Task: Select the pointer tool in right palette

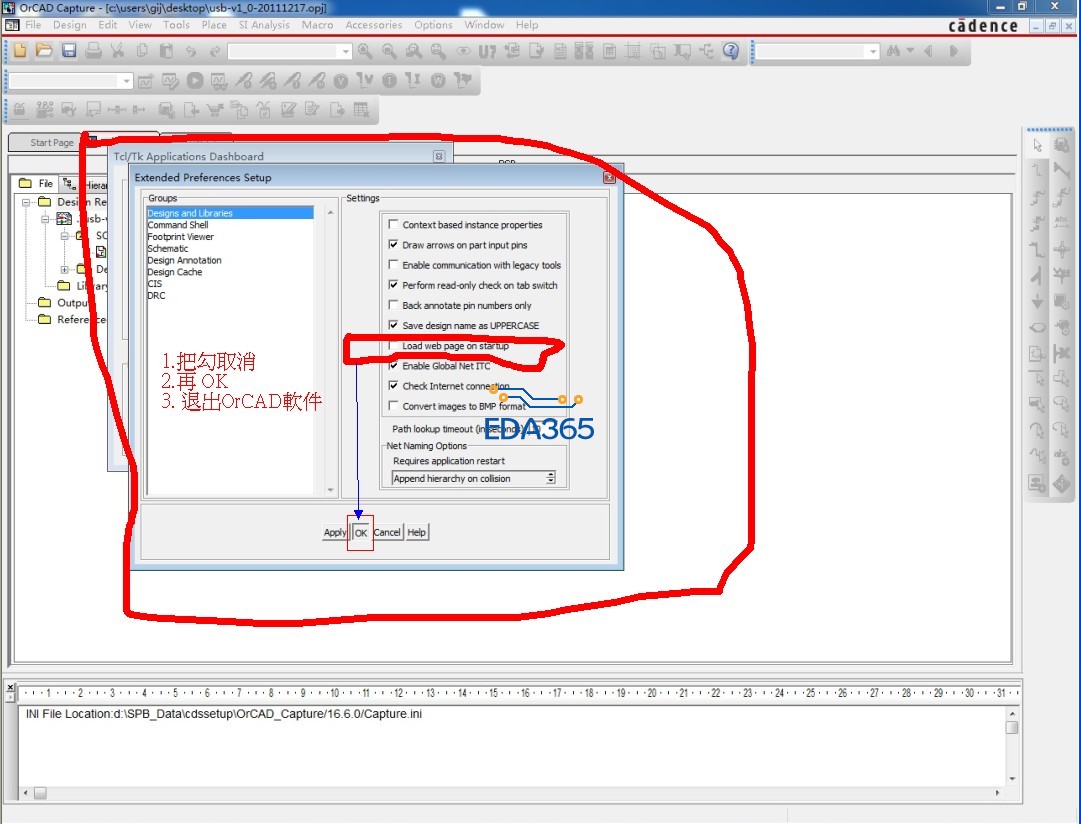Action: [x=1038, y=145]
